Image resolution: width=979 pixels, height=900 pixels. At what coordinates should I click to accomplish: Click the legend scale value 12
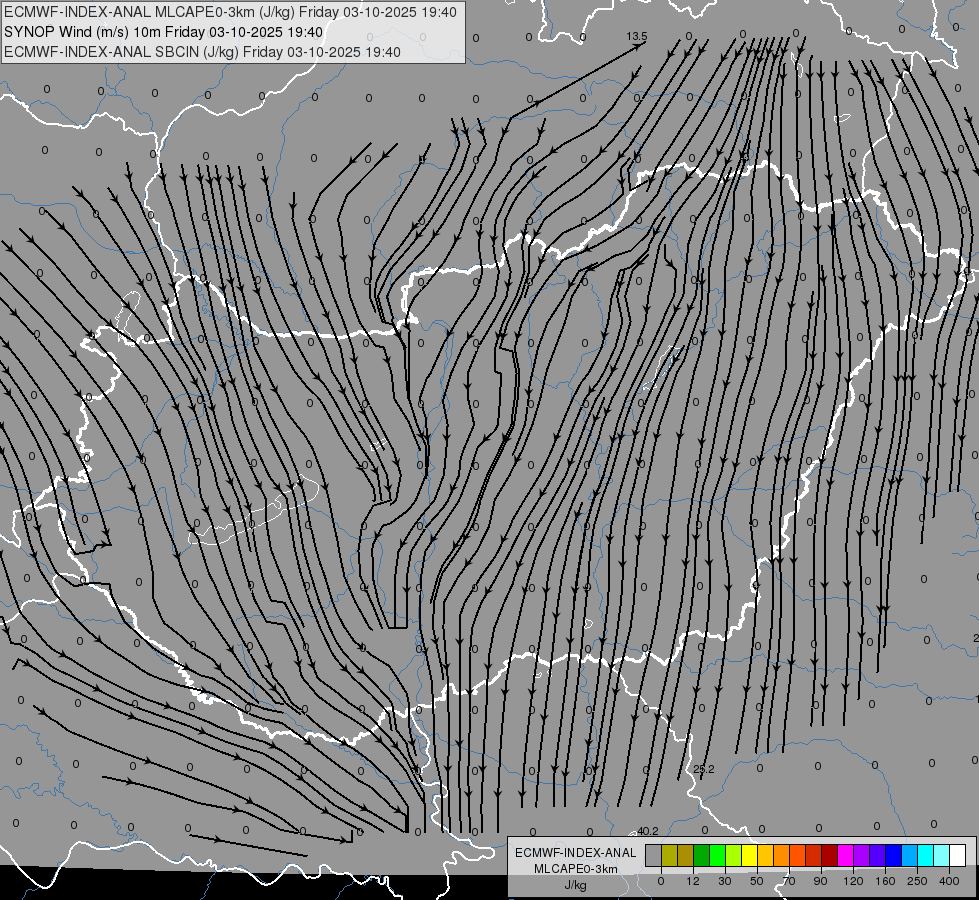(693, 881)
